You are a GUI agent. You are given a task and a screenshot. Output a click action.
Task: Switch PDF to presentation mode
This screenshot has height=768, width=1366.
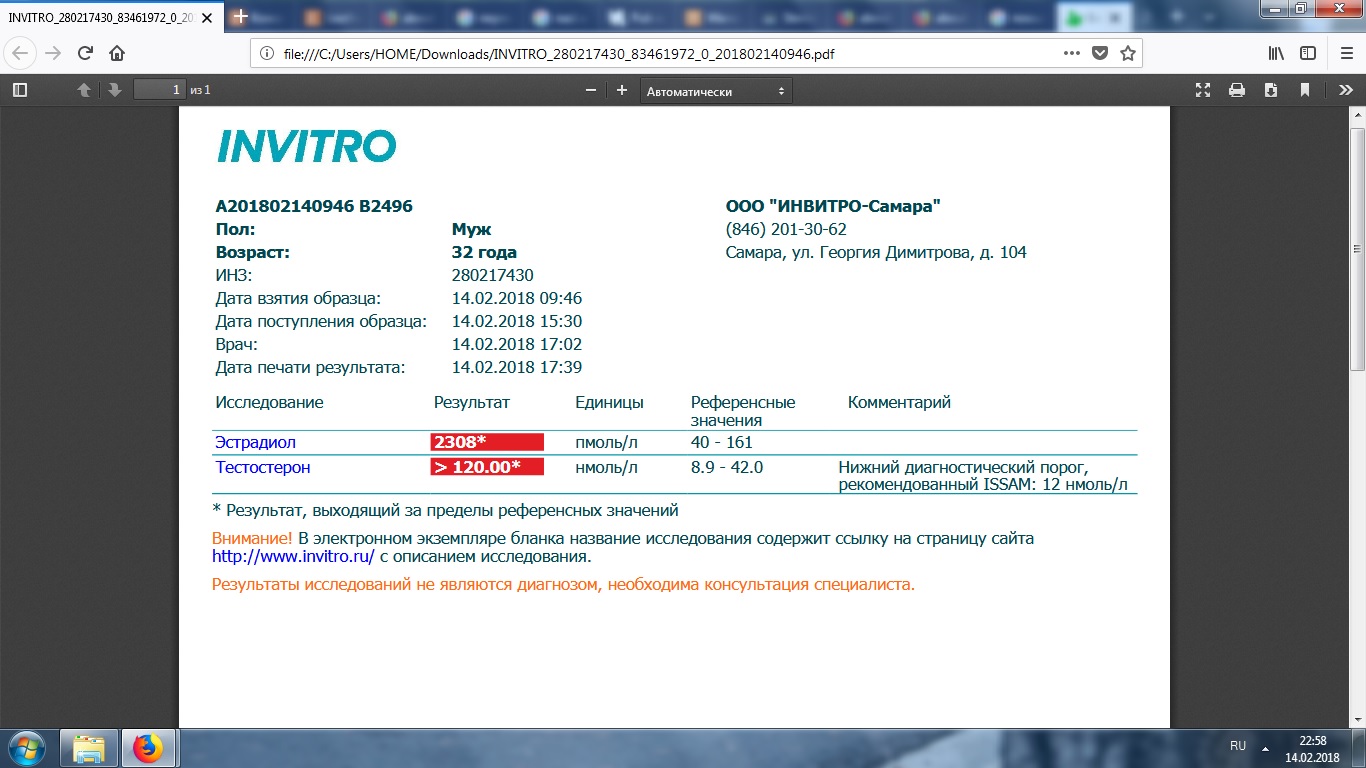[x=1203, y=90]
